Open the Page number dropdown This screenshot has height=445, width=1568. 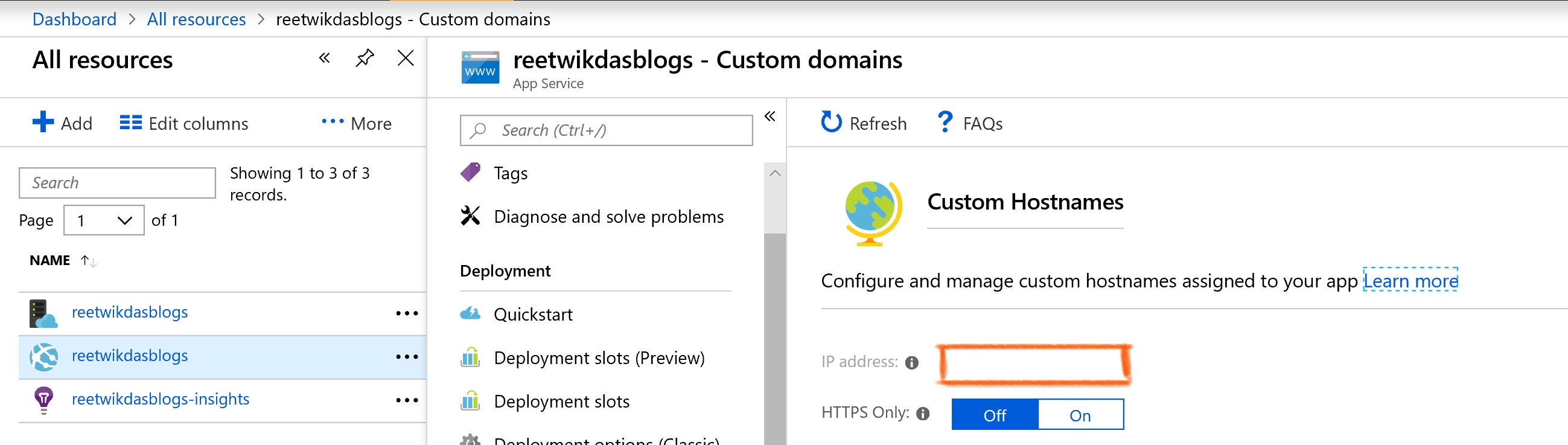click(x=104, y=220)
